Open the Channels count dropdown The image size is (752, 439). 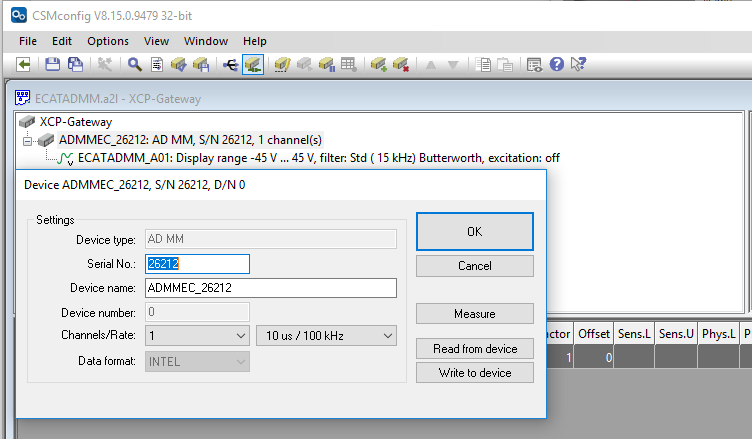[197, 336]
